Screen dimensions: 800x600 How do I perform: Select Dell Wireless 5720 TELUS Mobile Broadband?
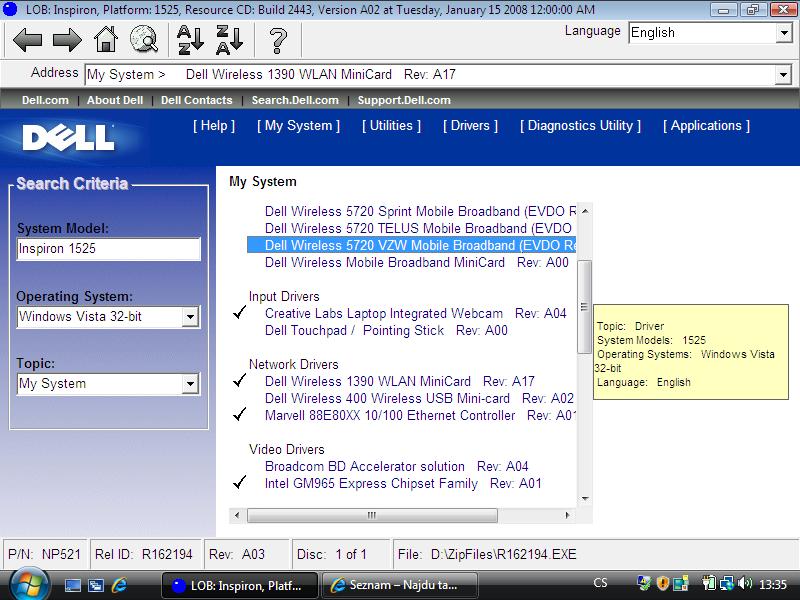click(418, 228)
